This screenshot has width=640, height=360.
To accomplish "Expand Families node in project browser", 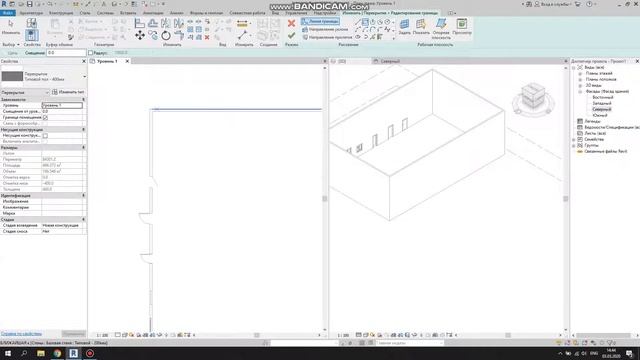I will (x=574, y=140).
